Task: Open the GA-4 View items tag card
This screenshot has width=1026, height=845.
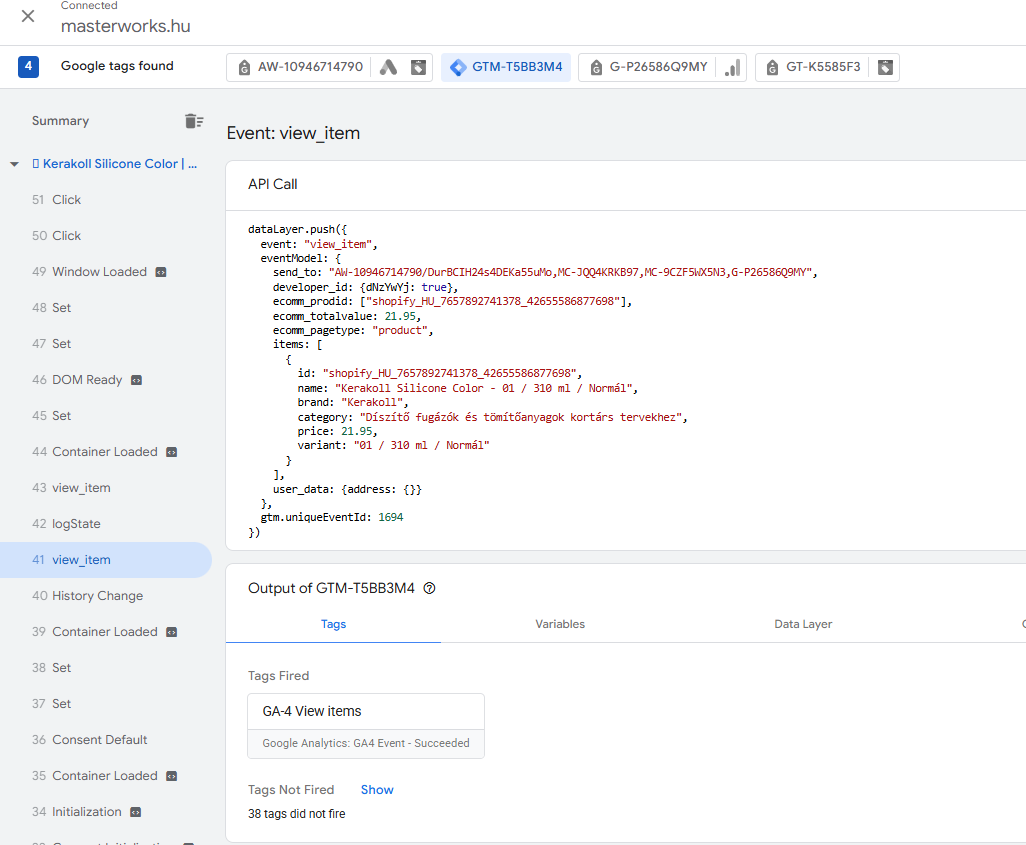Action: 366,726
